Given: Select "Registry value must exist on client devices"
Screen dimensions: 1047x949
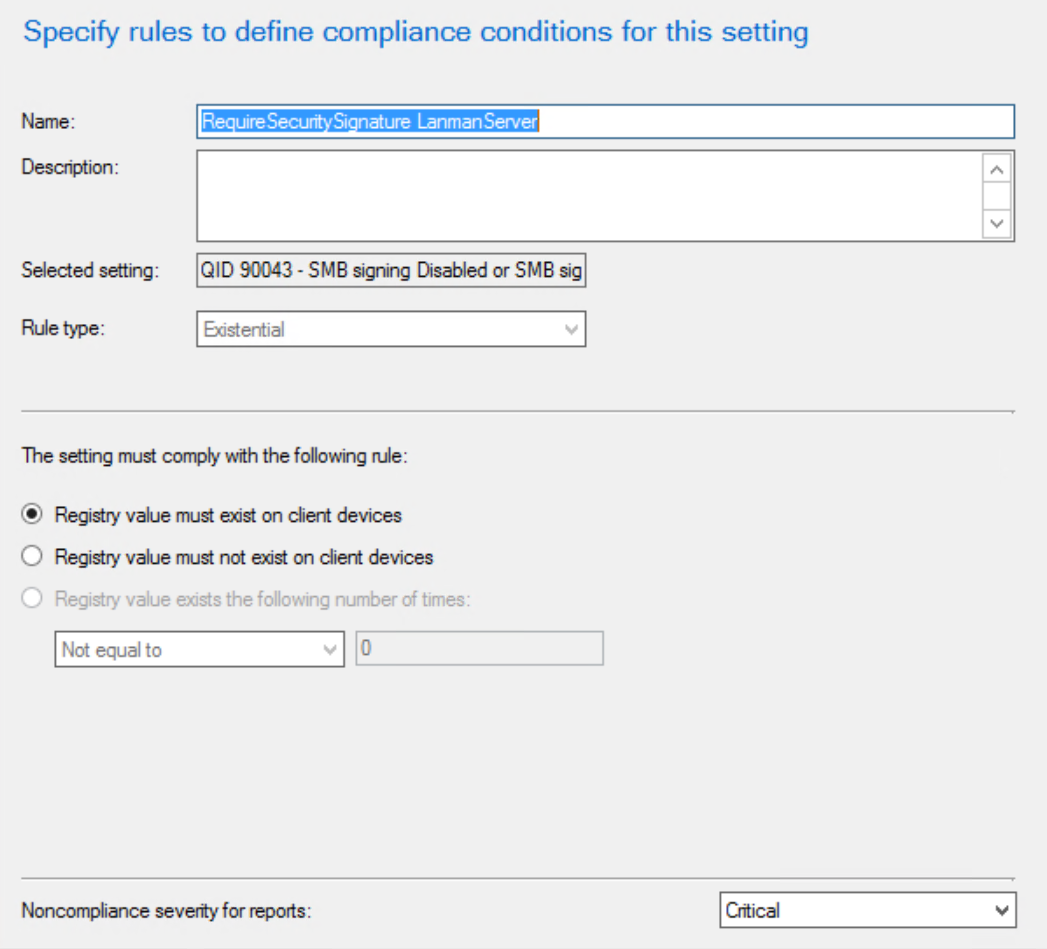Looking at the screenshot, I should click(31, 514).
